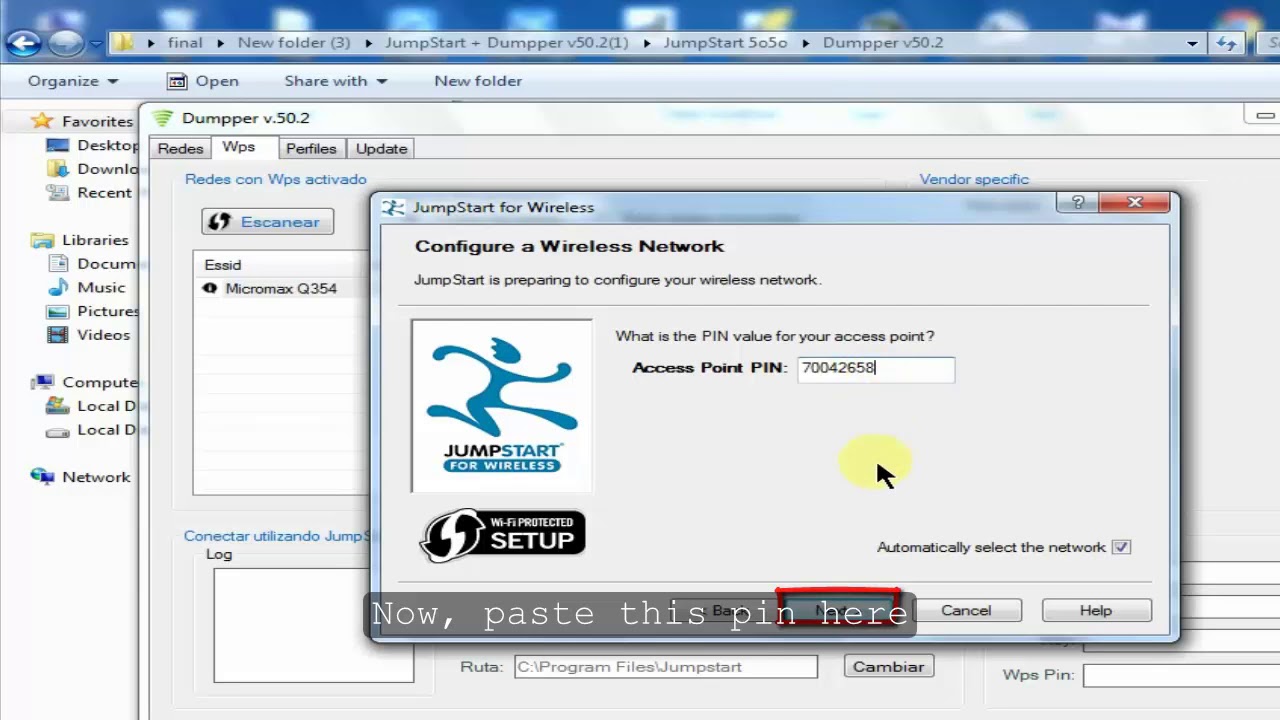Image resolution: width=1280 pixels, height=720 pixels.
Task: Expand arrow after 'final' breadcrumb
Action: pyautogui.click(x=220, y=43)
